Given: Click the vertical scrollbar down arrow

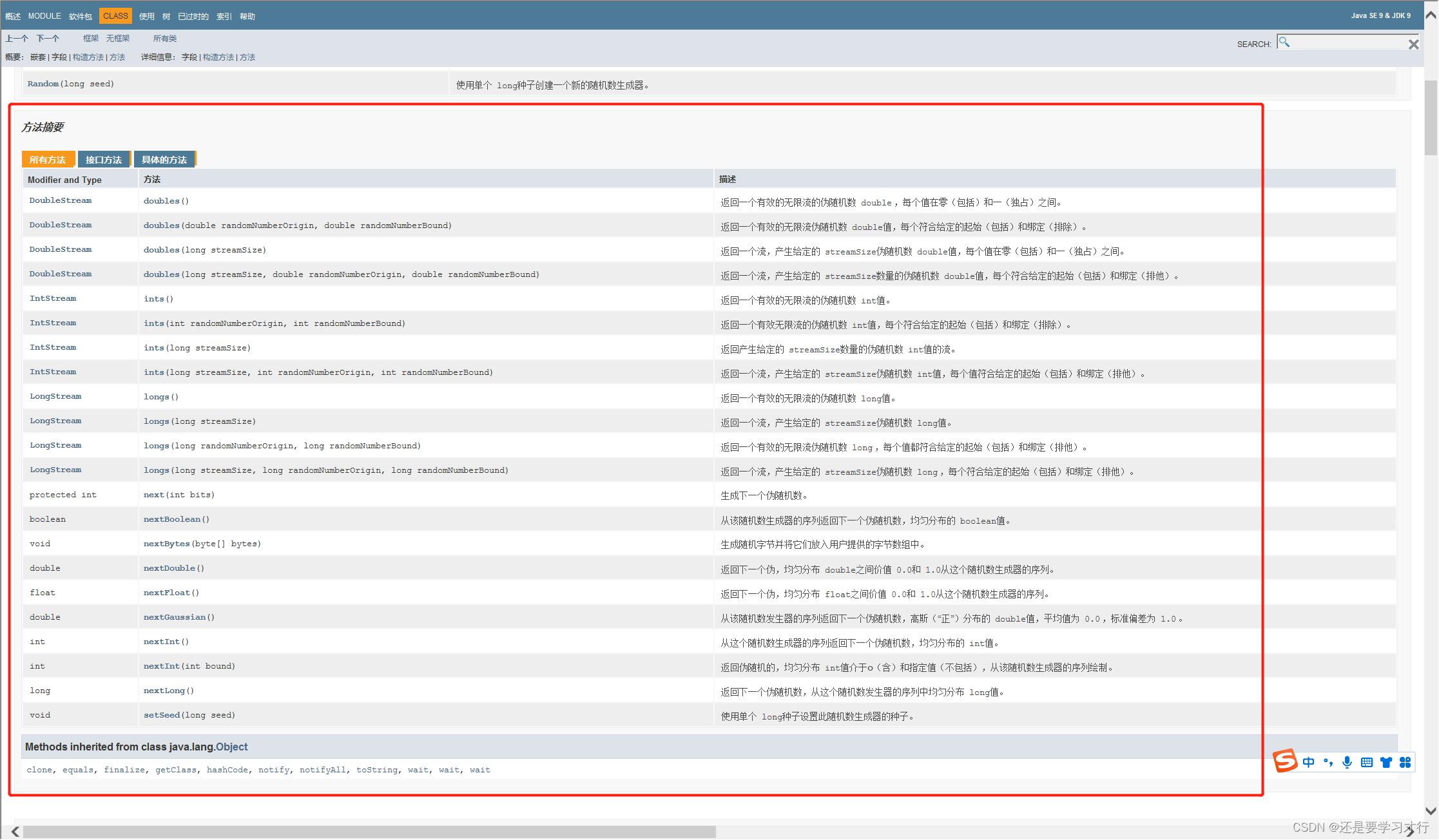Looking at the screenshot, I should 1431,811.
